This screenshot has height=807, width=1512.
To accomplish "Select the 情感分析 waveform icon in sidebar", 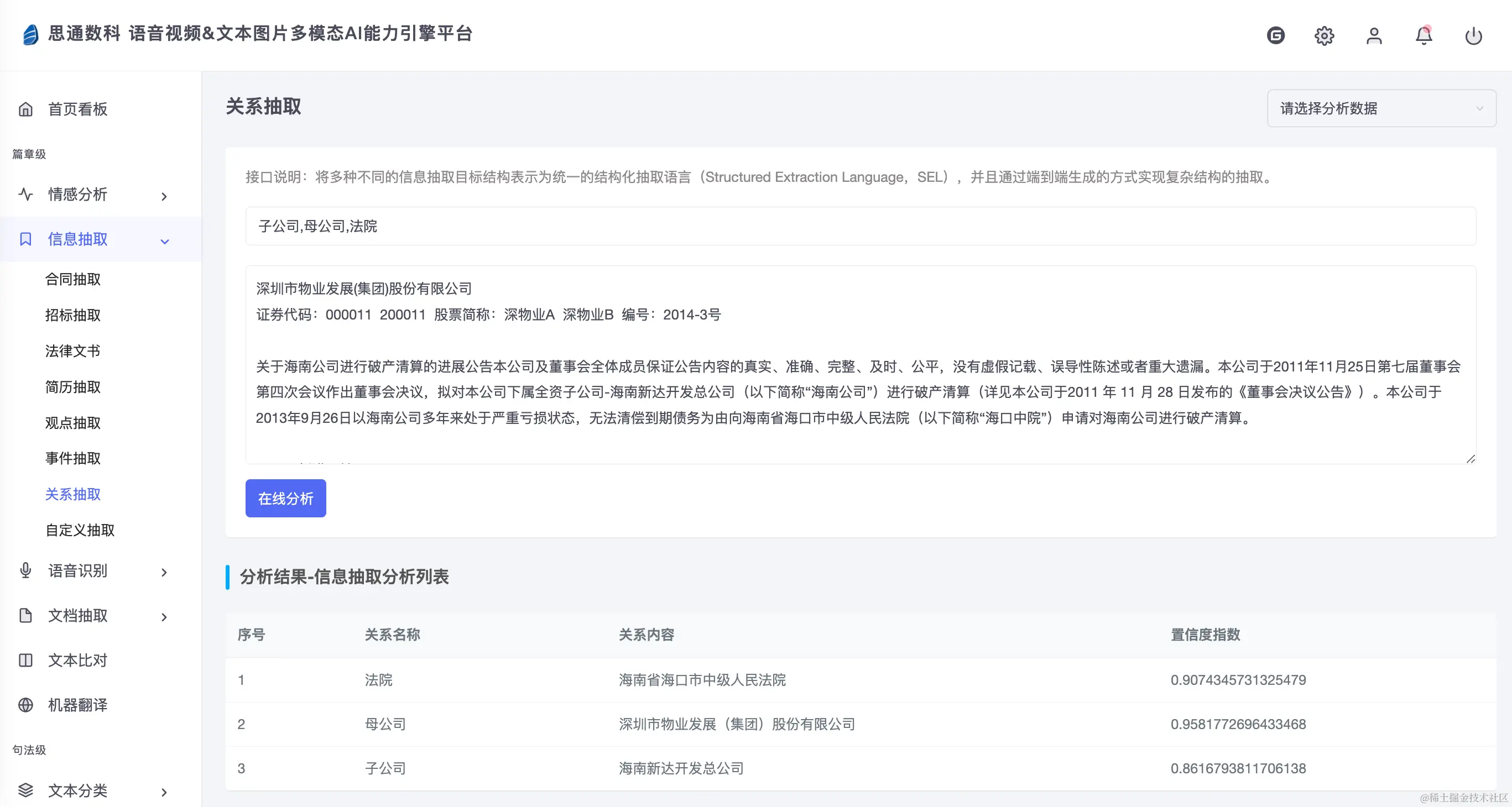I will (26, 195).
